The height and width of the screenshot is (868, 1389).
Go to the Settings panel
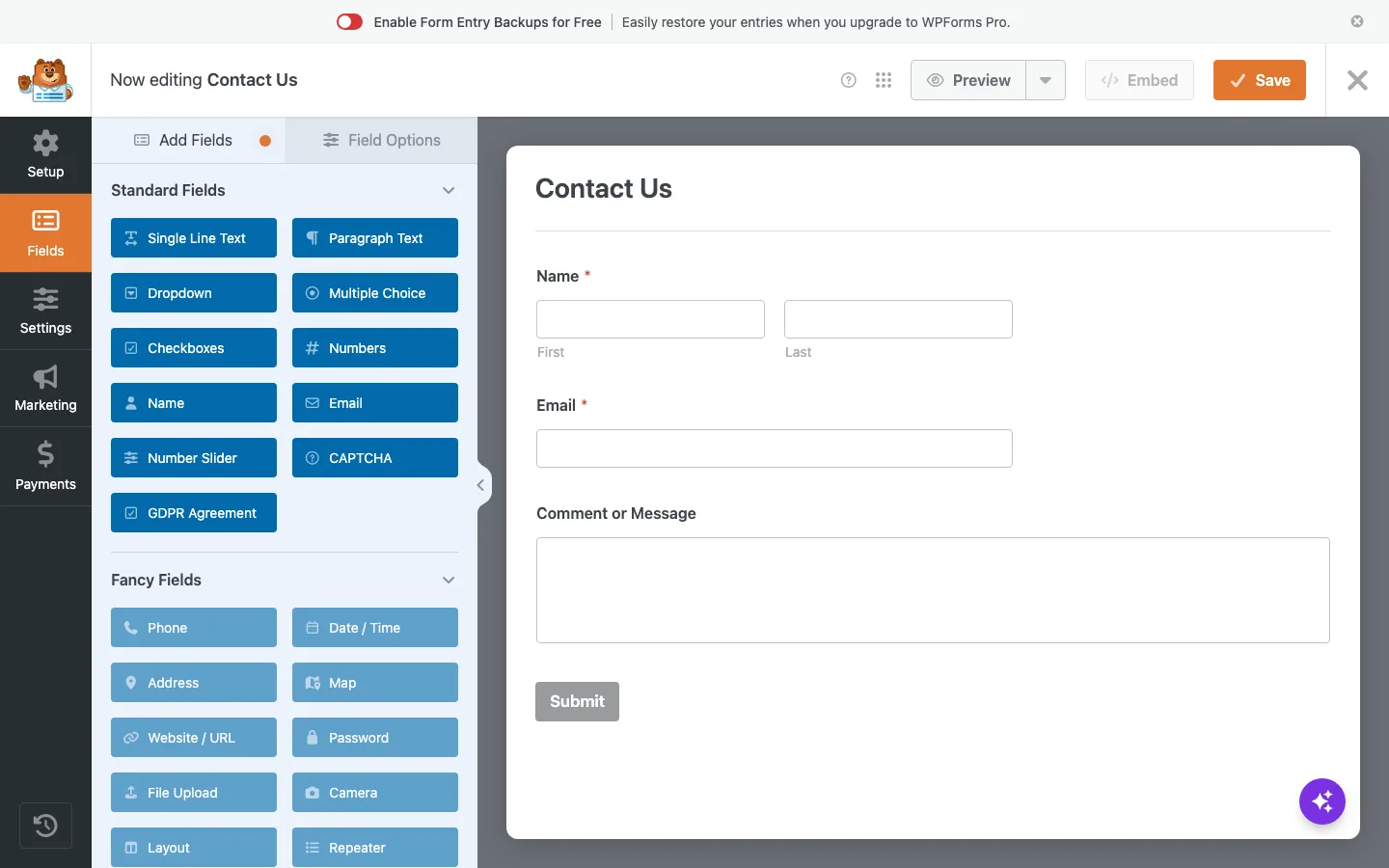[45, 312]
